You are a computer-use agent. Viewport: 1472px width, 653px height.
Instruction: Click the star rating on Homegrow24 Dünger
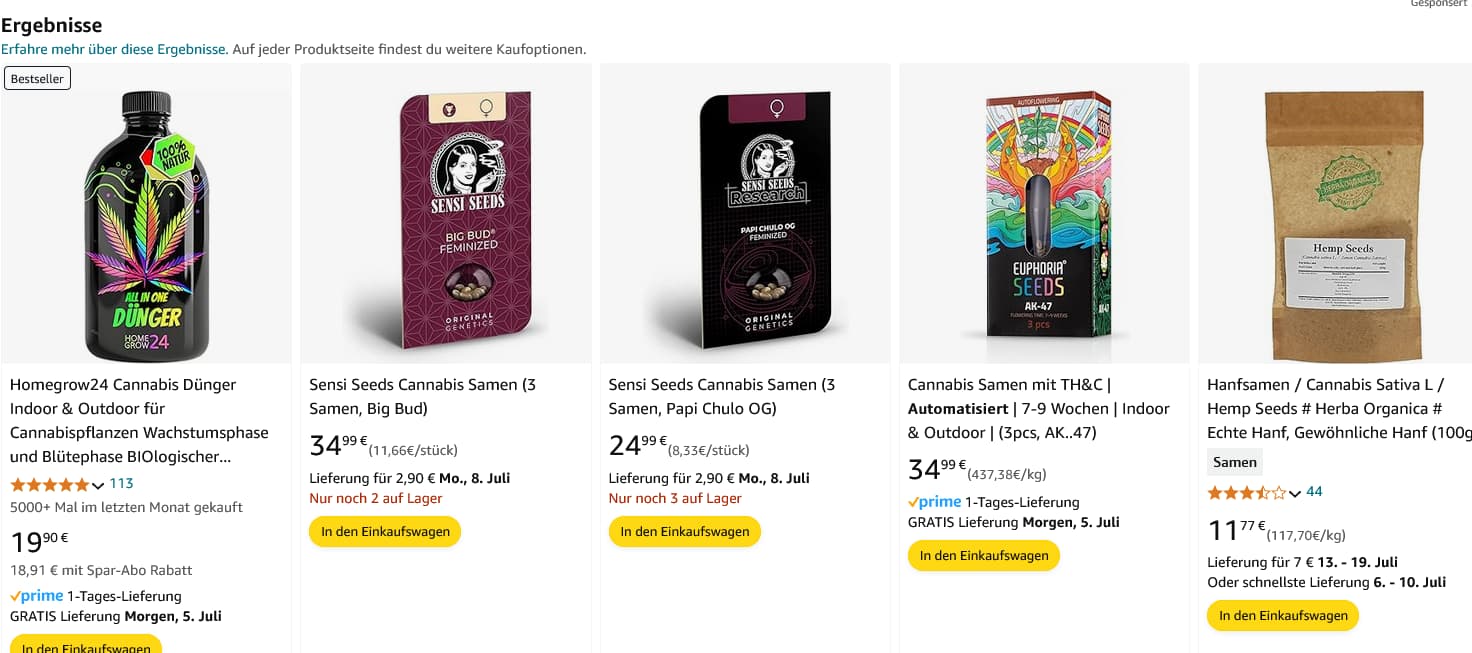click(50, 484)
